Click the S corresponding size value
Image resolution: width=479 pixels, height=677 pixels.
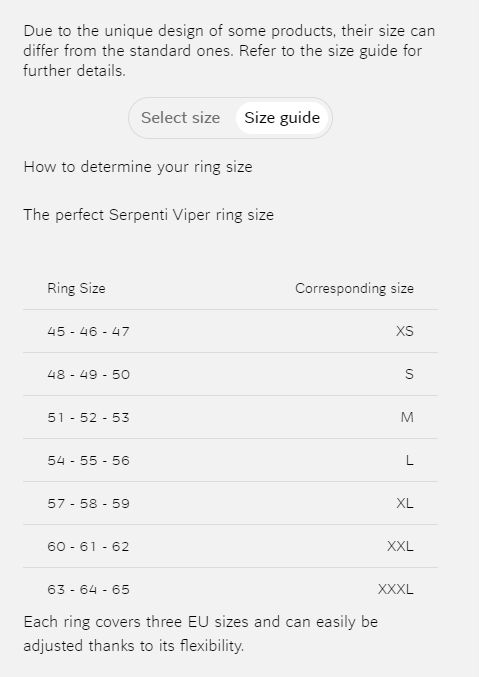tap(409, 374)
